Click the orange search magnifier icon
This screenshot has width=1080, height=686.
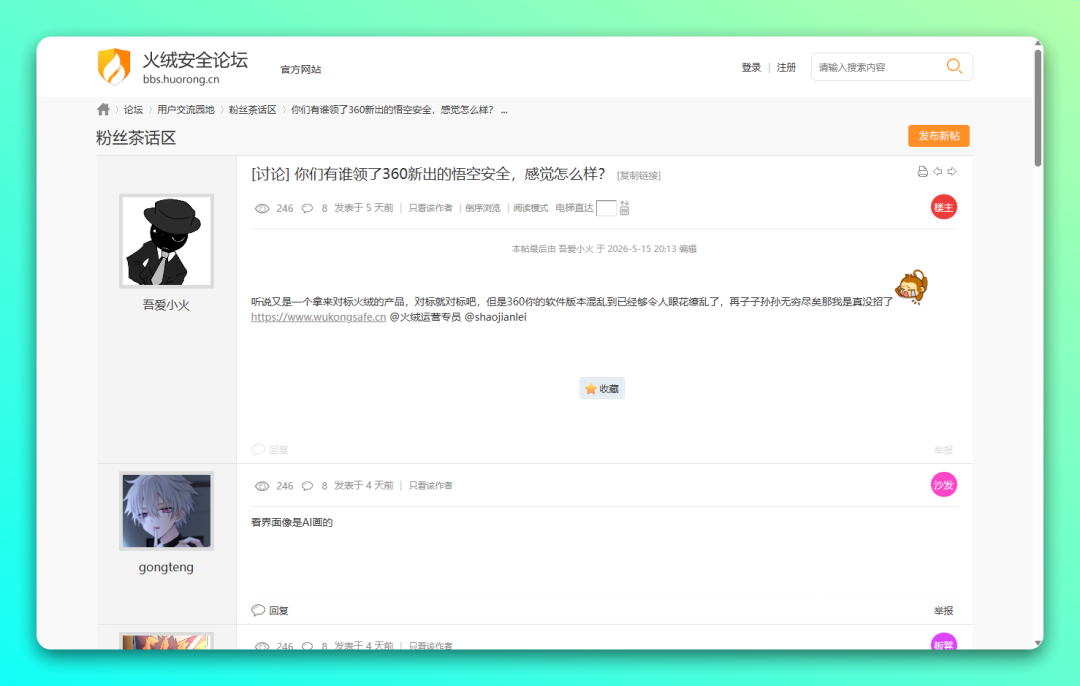(x=954, y=67)
